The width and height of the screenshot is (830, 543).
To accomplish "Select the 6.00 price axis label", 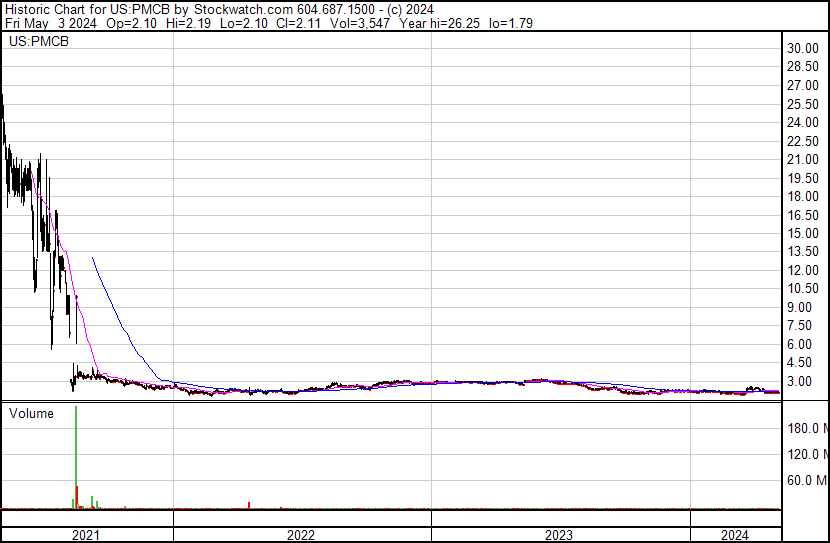I will pyautogui.click(x=799, y=344).
